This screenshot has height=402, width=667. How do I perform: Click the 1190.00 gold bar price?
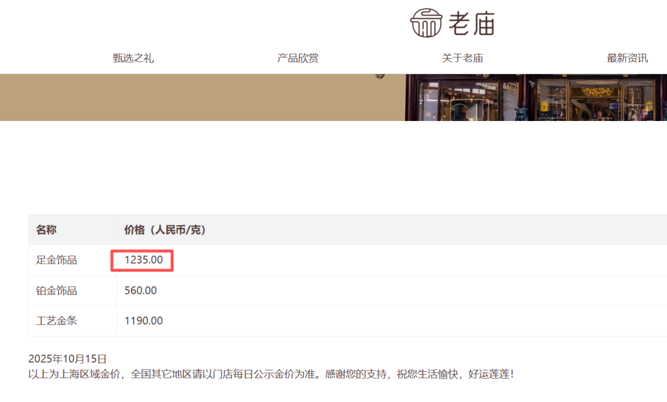[x=143, y=321]
